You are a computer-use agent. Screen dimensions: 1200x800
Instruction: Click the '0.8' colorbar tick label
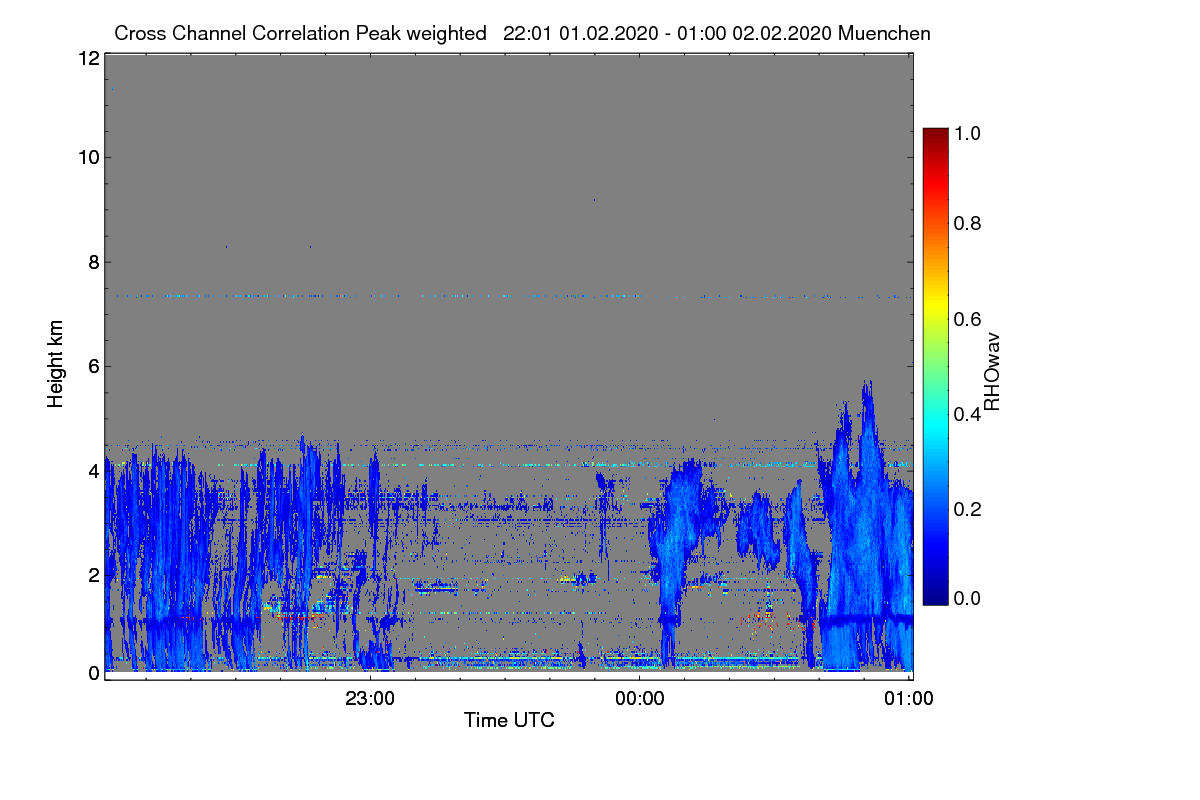pos(969,223)
